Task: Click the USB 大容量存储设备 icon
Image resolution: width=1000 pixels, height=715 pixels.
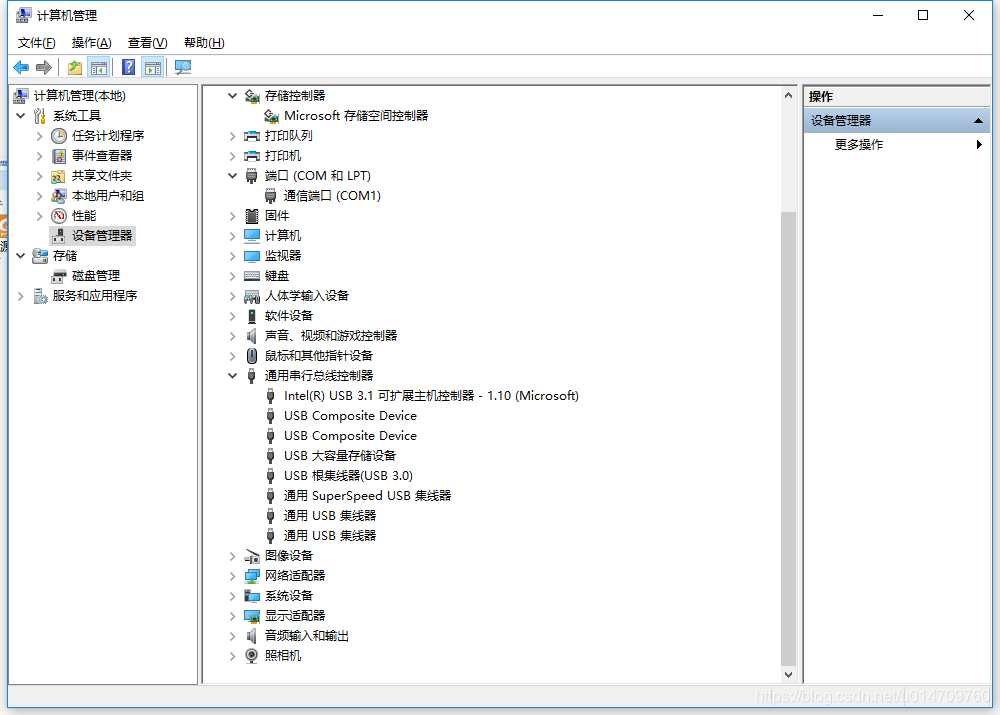Action: (x=270, y=456)
